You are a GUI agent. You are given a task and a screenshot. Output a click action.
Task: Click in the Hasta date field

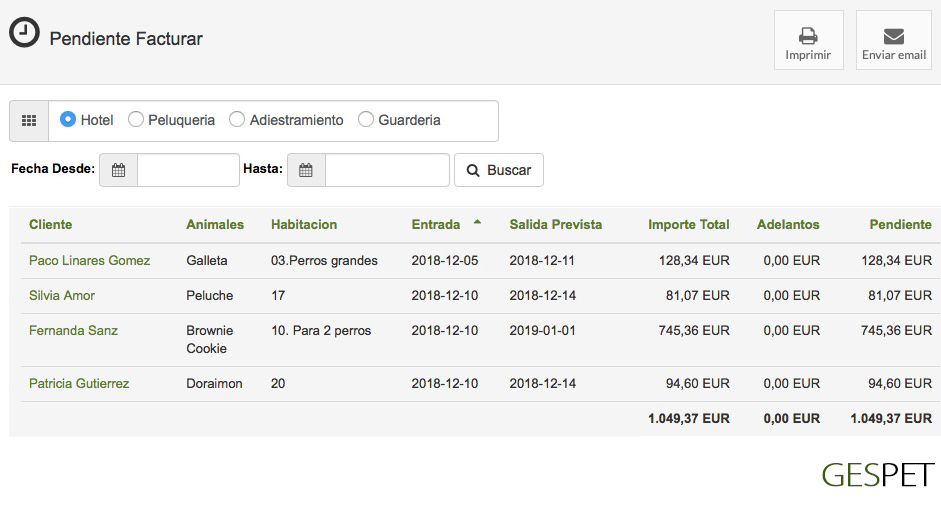click(x=387, y=170)
